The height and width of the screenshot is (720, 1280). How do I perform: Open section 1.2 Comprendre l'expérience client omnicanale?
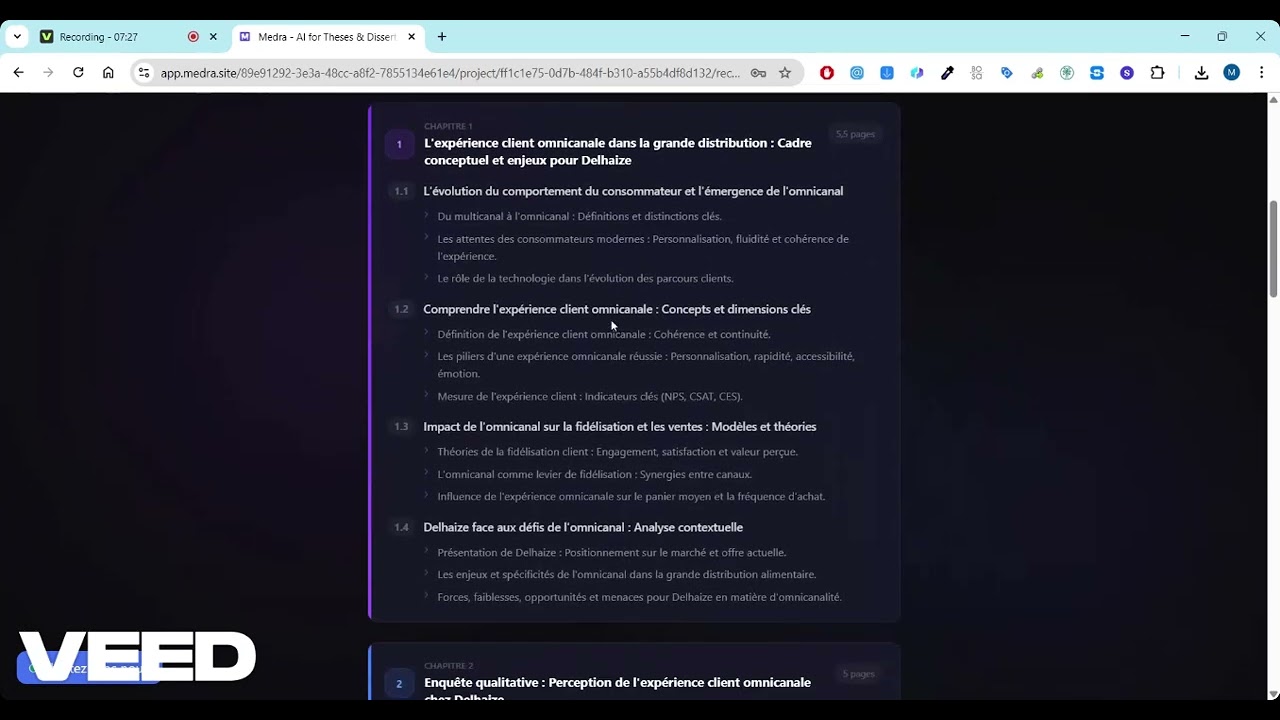click(617, 309)
